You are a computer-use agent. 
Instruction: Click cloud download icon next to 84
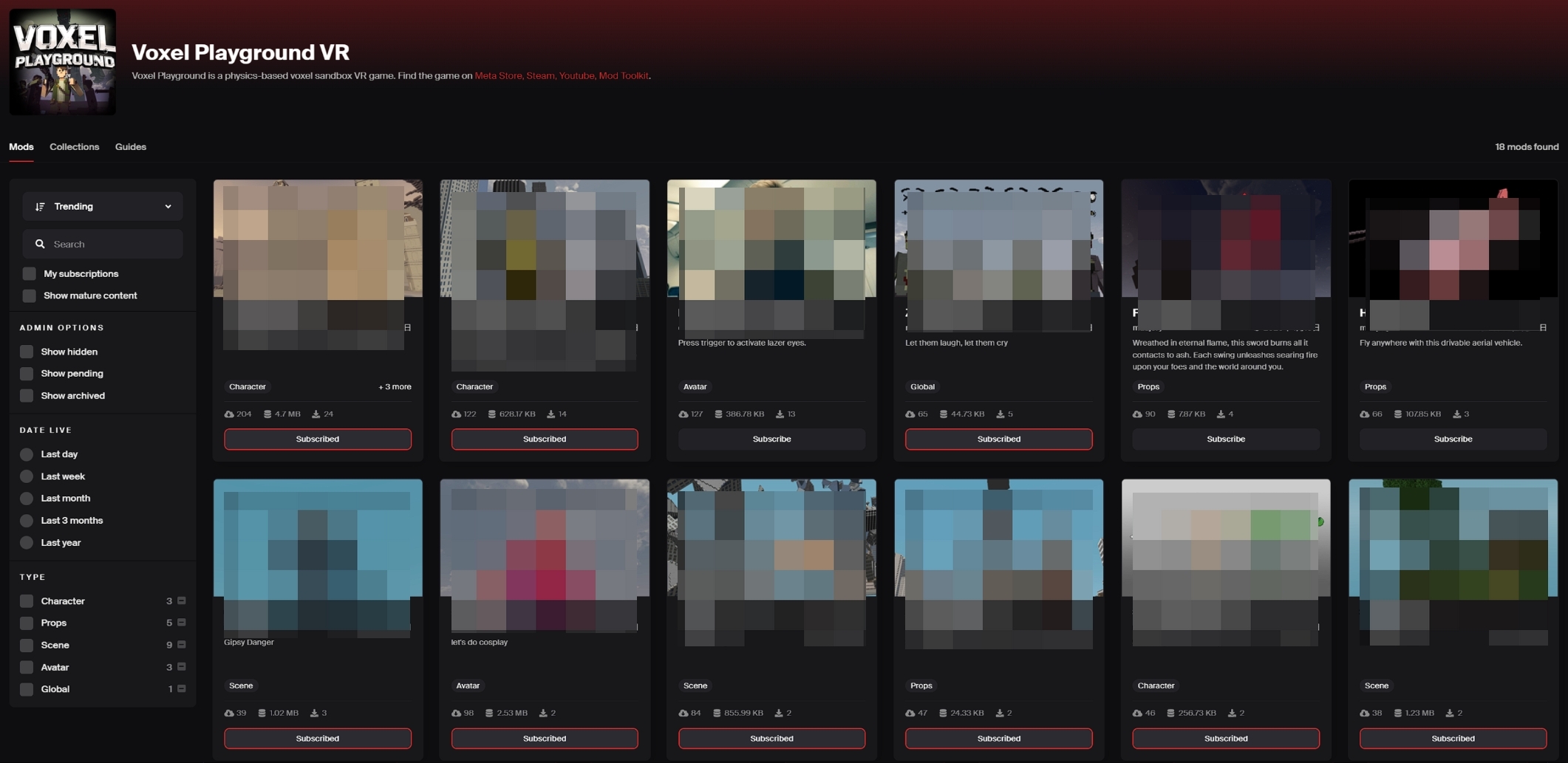click(x=684, y=714)
